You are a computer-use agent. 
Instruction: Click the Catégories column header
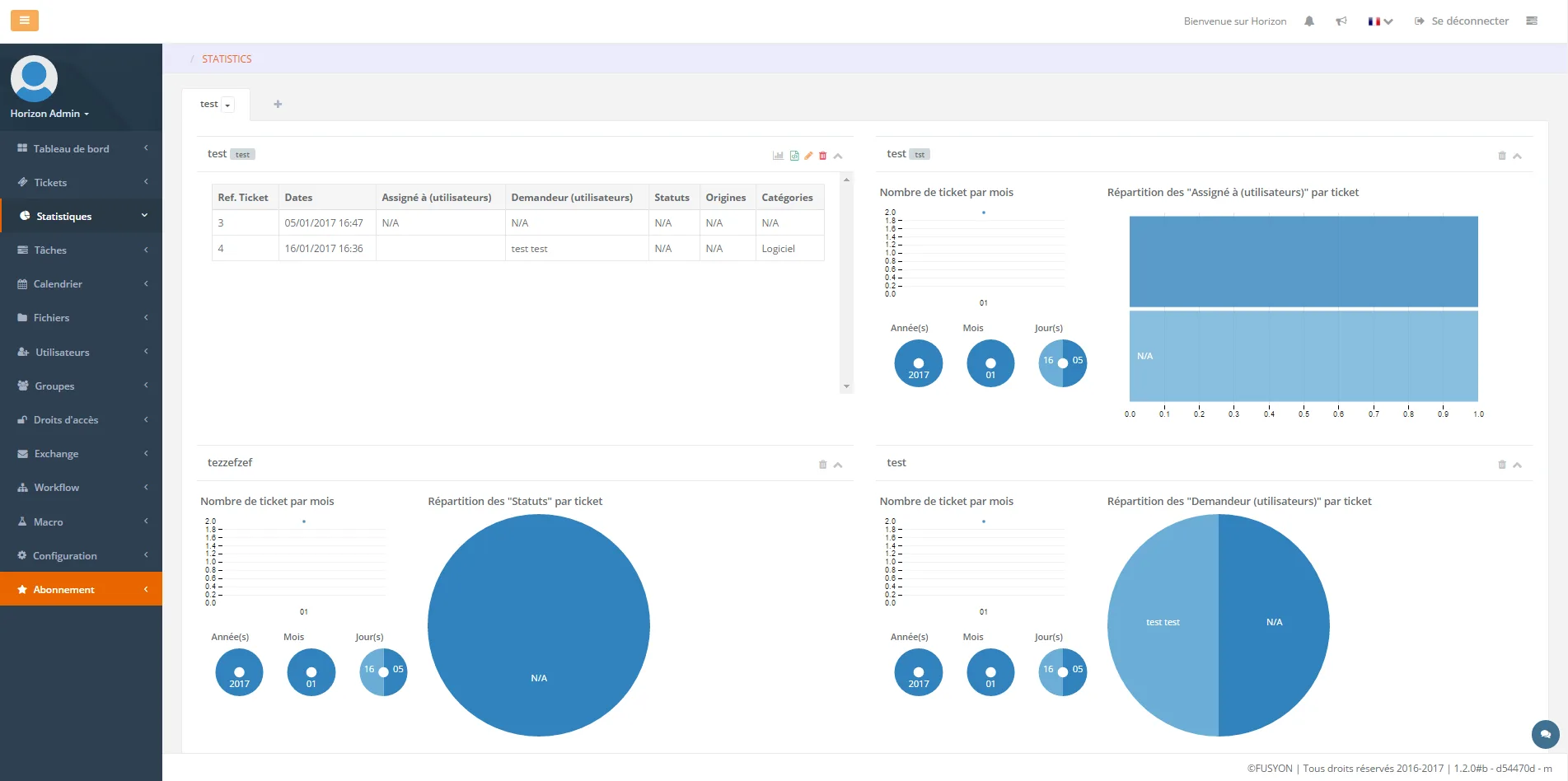pos(789,197)
